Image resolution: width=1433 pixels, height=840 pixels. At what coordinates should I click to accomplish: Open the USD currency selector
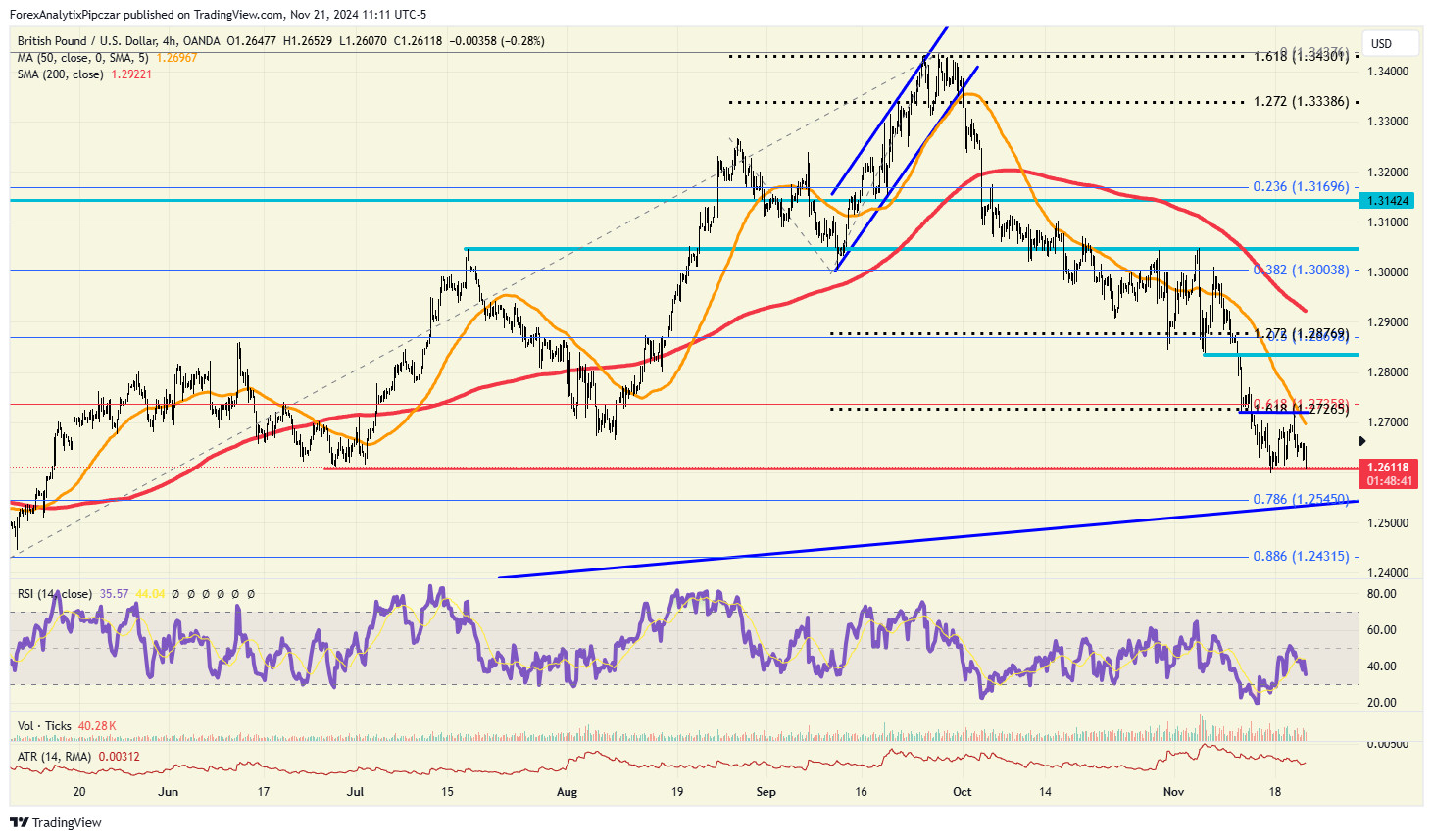(x=1392, y=43)
